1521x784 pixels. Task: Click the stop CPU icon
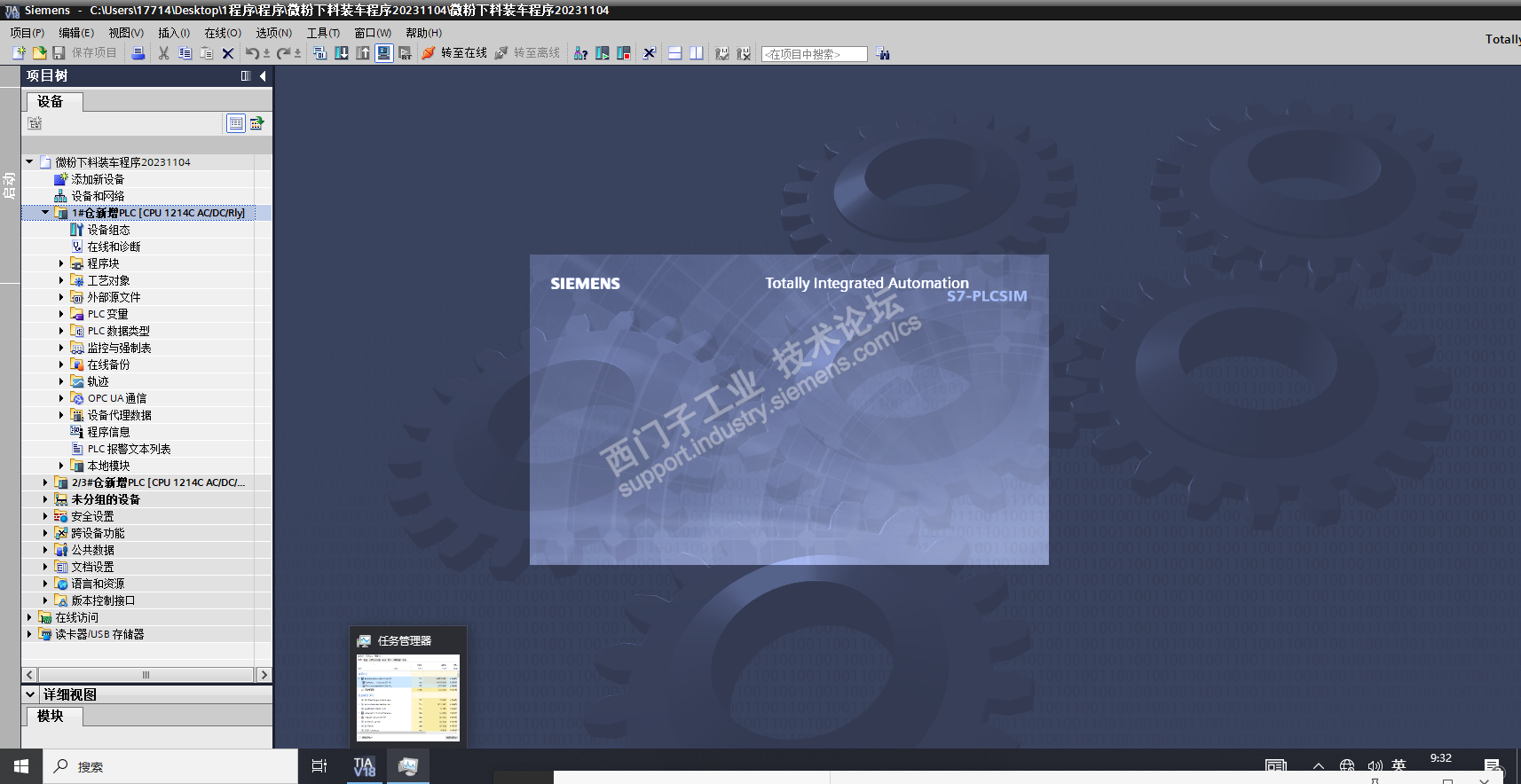(x=624, y=53)
